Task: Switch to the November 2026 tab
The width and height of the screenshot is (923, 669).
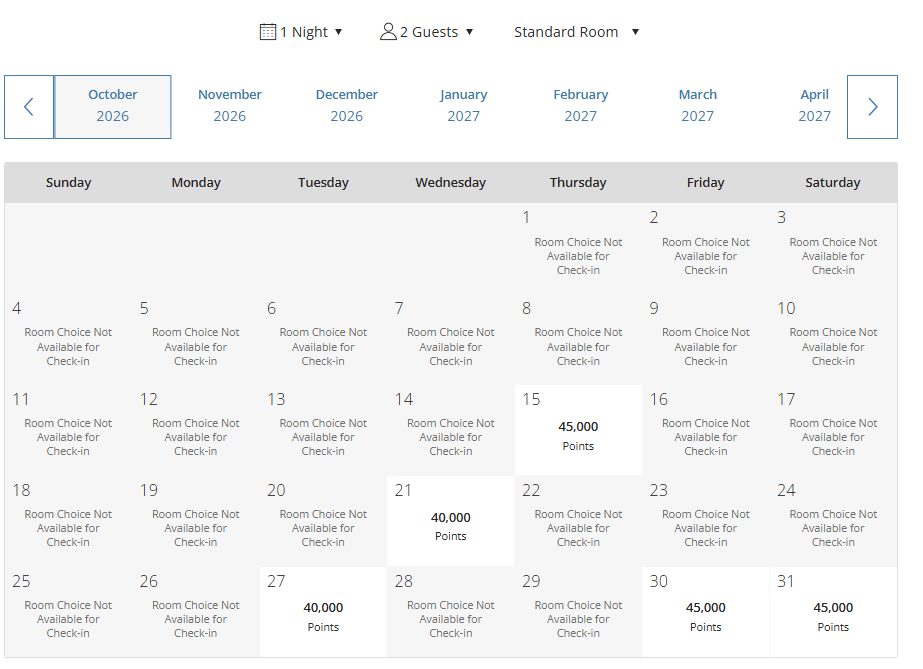Action: tap(230, 106)
